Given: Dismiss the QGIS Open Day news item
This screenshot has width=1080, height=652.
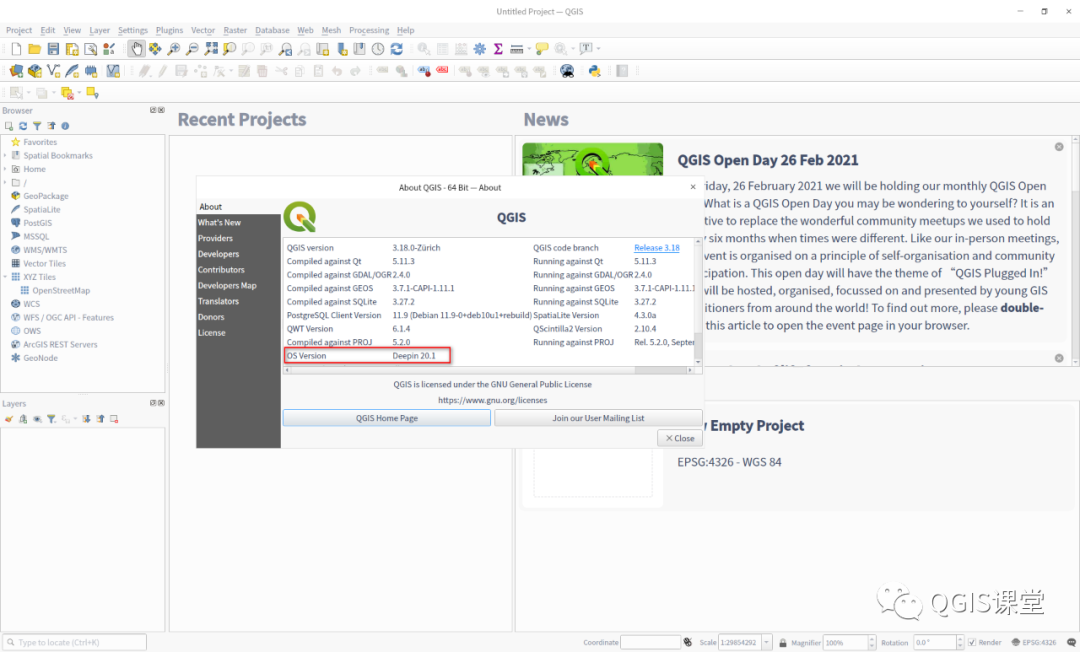Looking at the screenshot, I should point(1059,147).
